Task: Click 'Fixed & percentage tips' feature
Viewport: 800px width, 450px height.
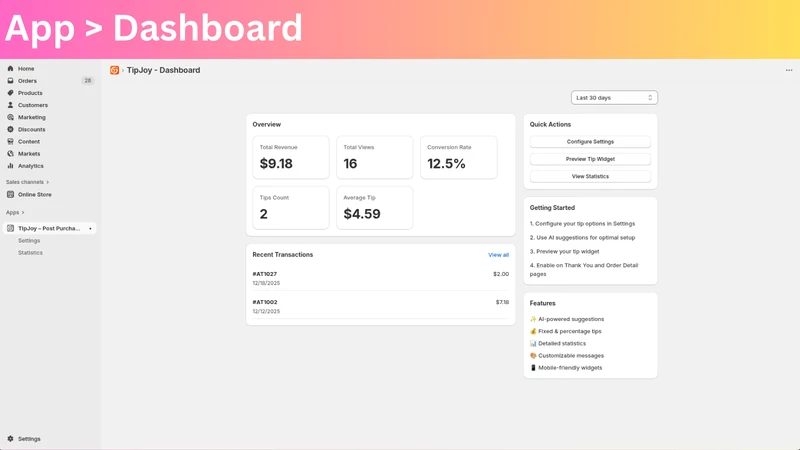Action: (x=566, y=331)
